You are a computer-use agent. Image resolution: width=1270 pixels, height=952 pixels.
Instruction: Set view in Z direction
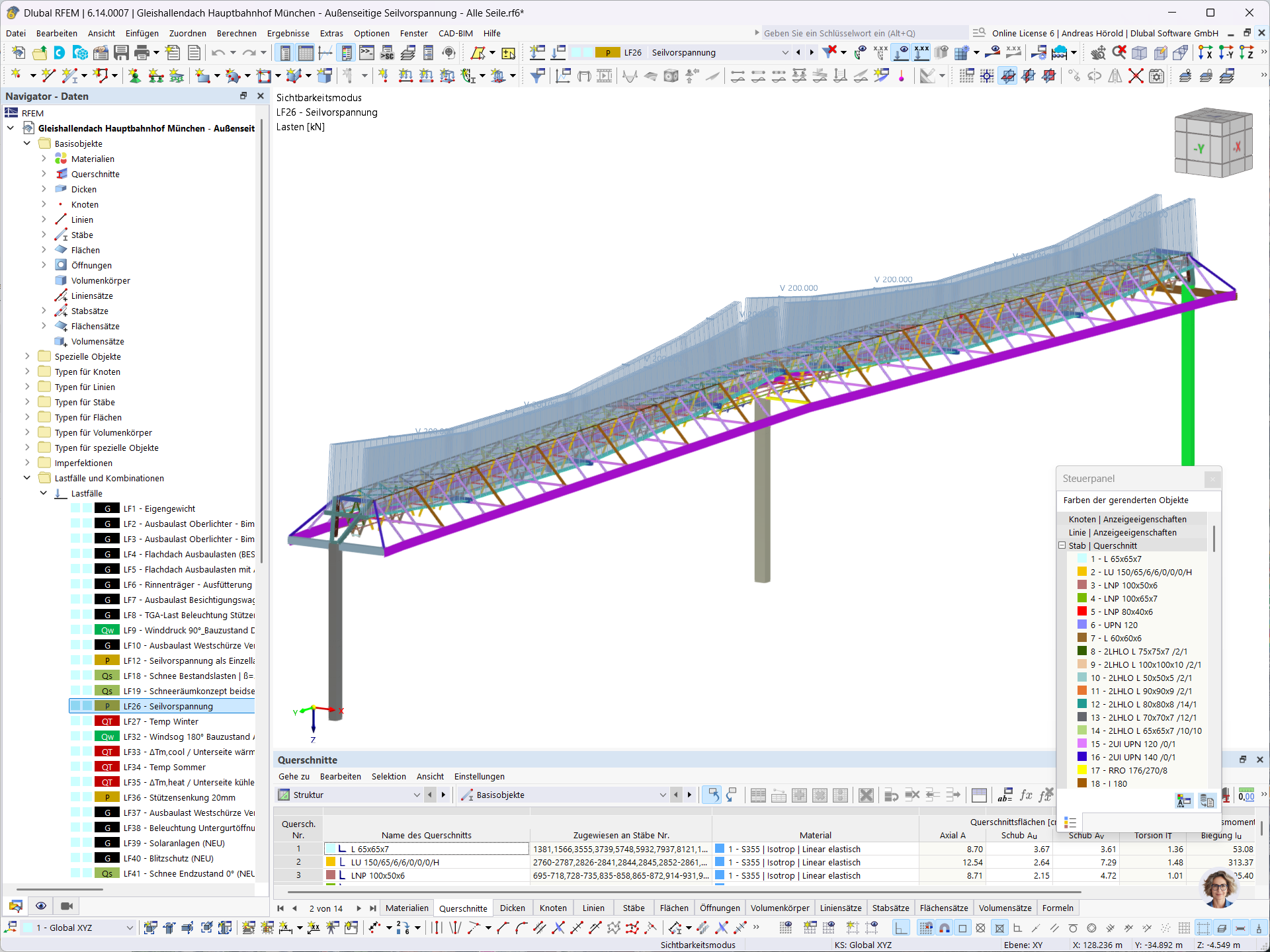(x=1247, y=53)
